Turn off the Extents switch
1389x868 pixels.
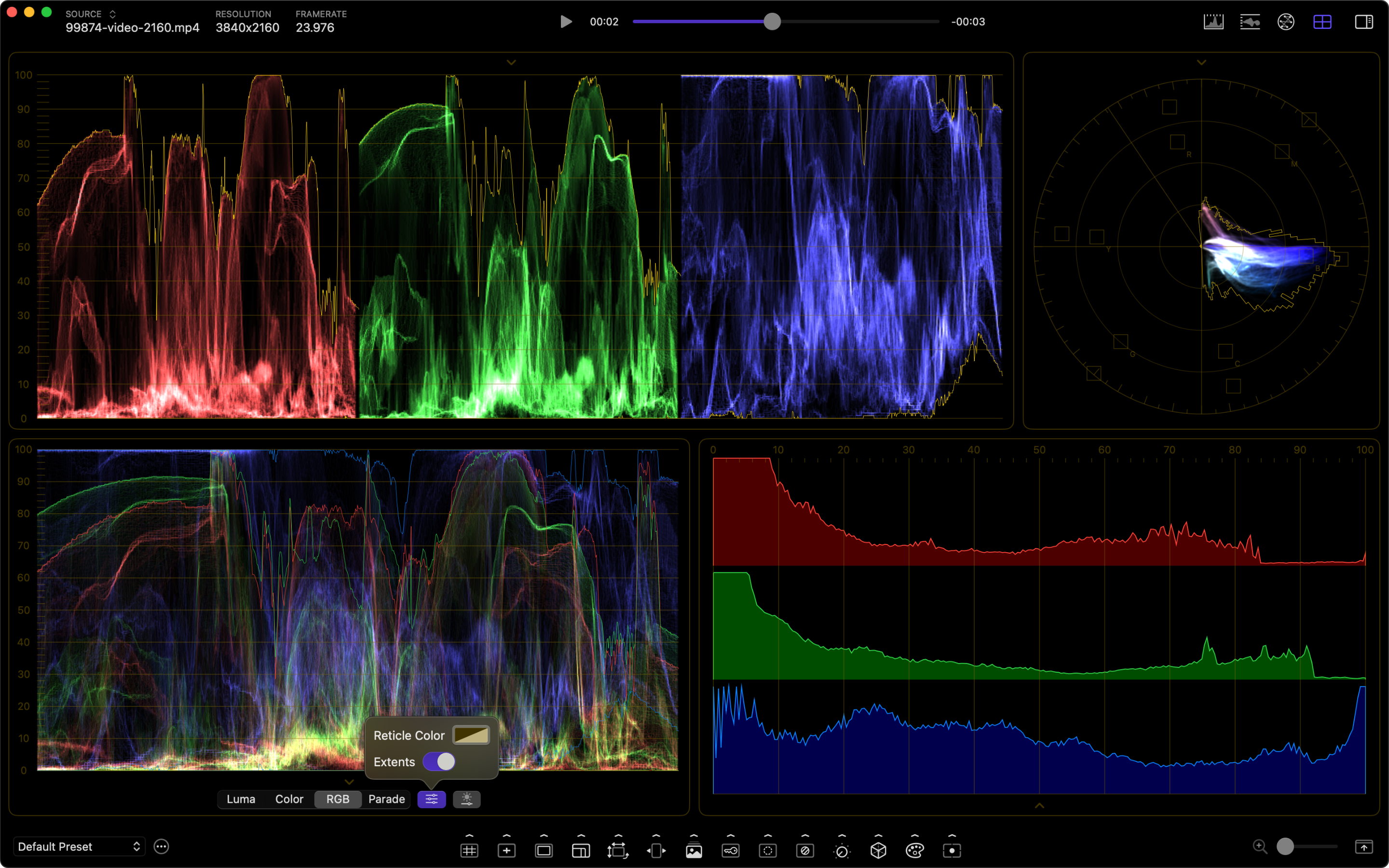pyautogui.click(x=439, y=762)
